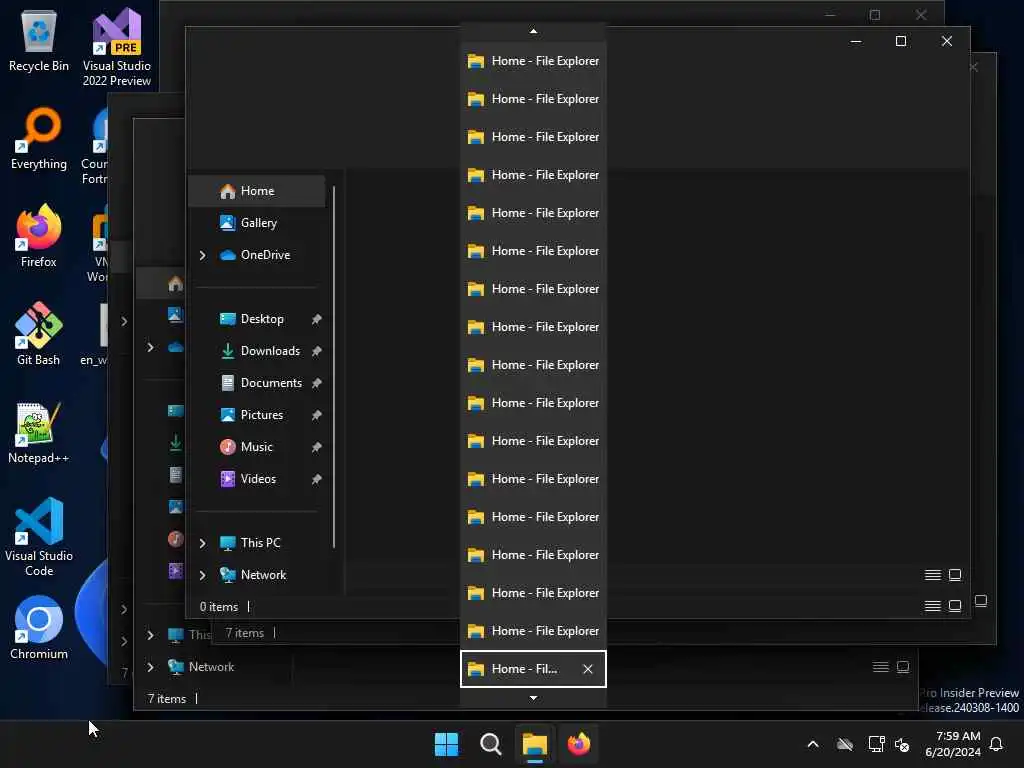The height and width of the screenshot is (768, 1024).
Task: Launch Notepad++ from the desktop
Action: click(39, 432)
